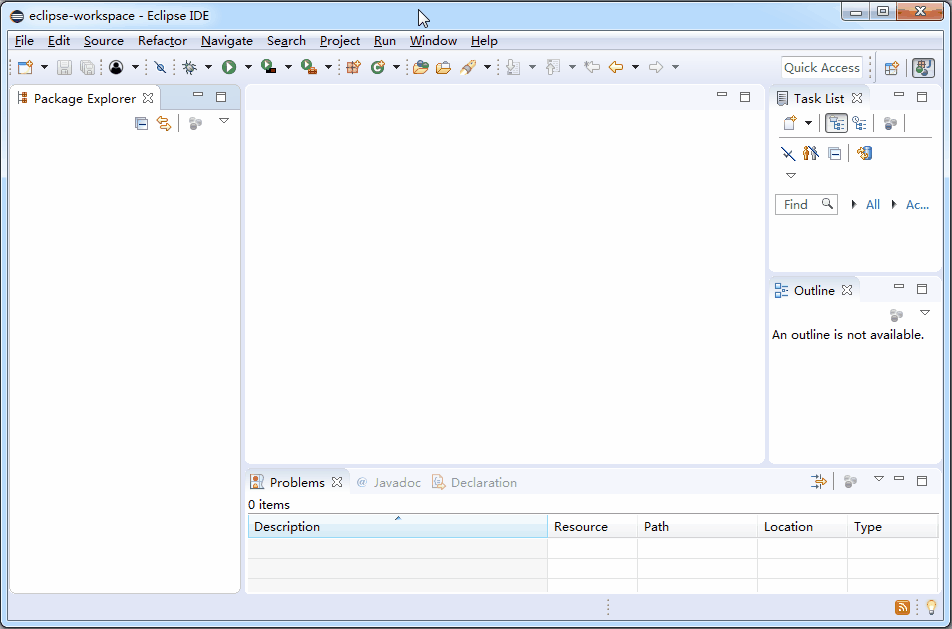
Task: Open the New Java Class dropdown arrow
Action: 396,67
